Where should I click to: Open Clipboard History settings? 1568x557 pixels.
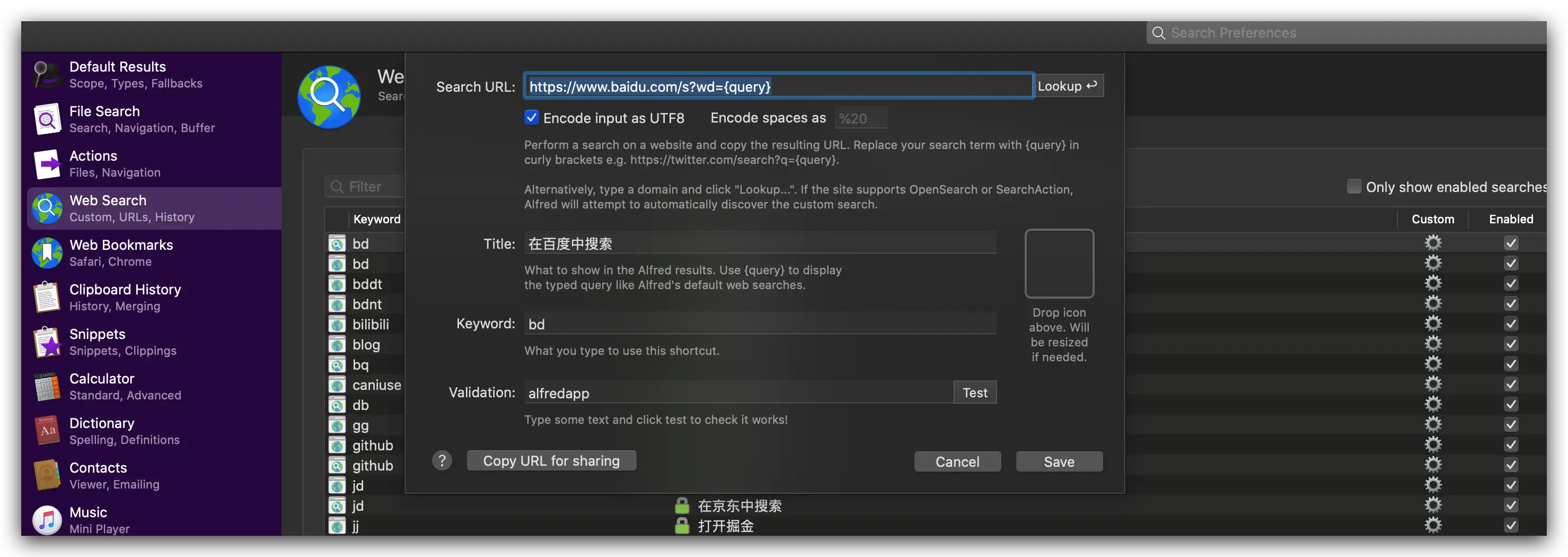154,297
